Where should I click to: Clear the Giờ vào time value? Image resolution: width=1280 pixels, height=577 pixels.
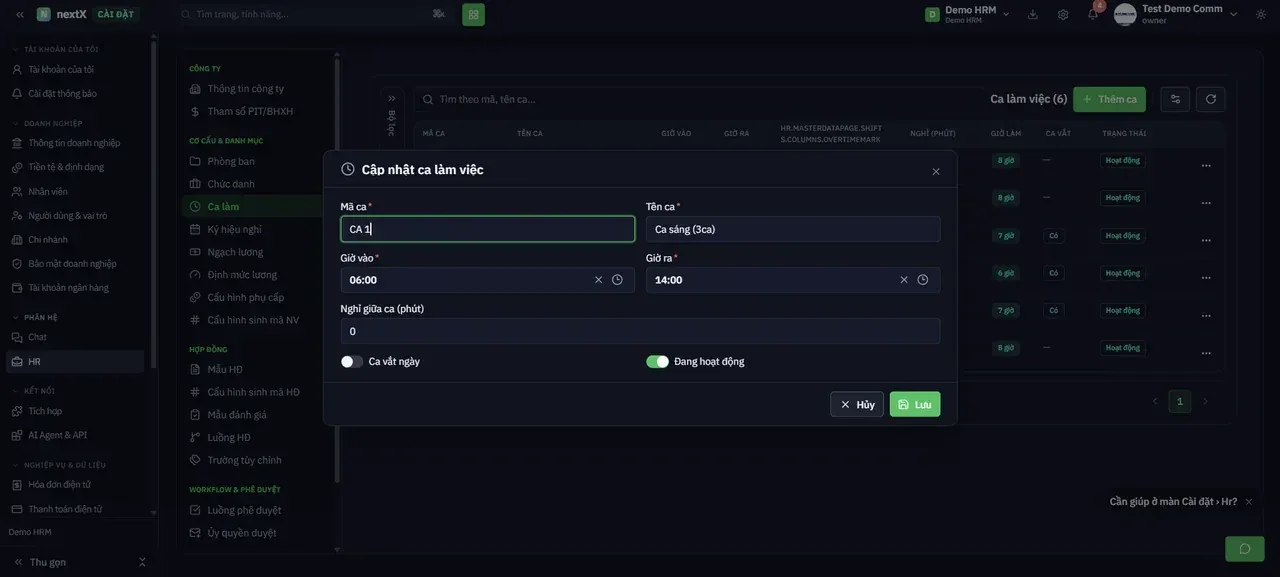click(x=599, y=280)
